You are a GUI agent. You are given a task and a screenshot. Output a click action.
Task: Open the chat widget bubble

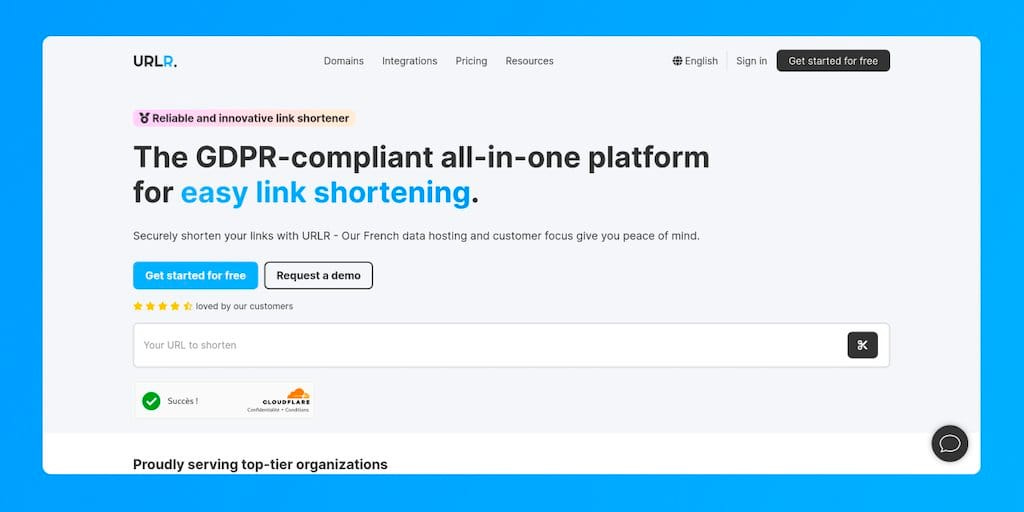pos(950,443)
